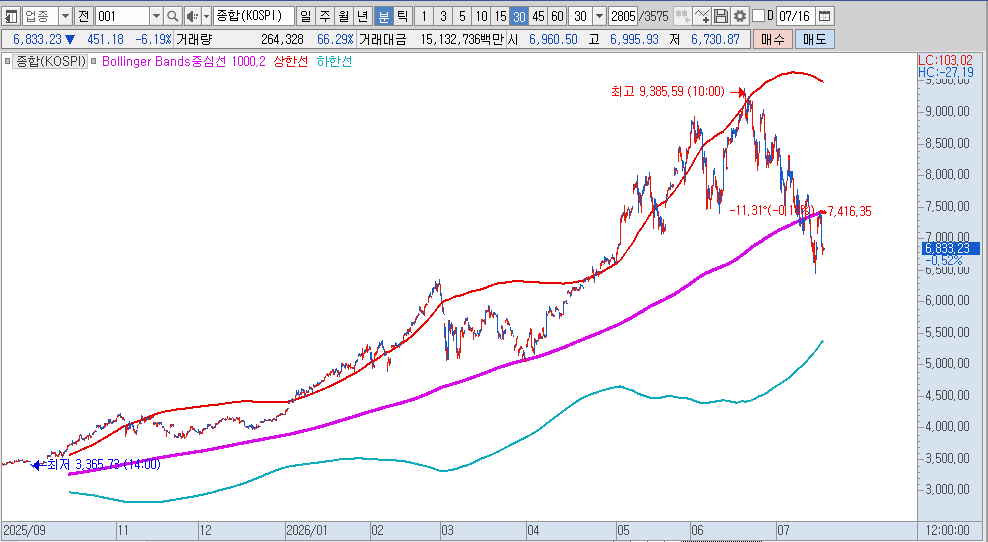Viewport: 988px width, 542px height.
Task: Click the LC:103,02 indicator text
Action: tap(945, 61)
